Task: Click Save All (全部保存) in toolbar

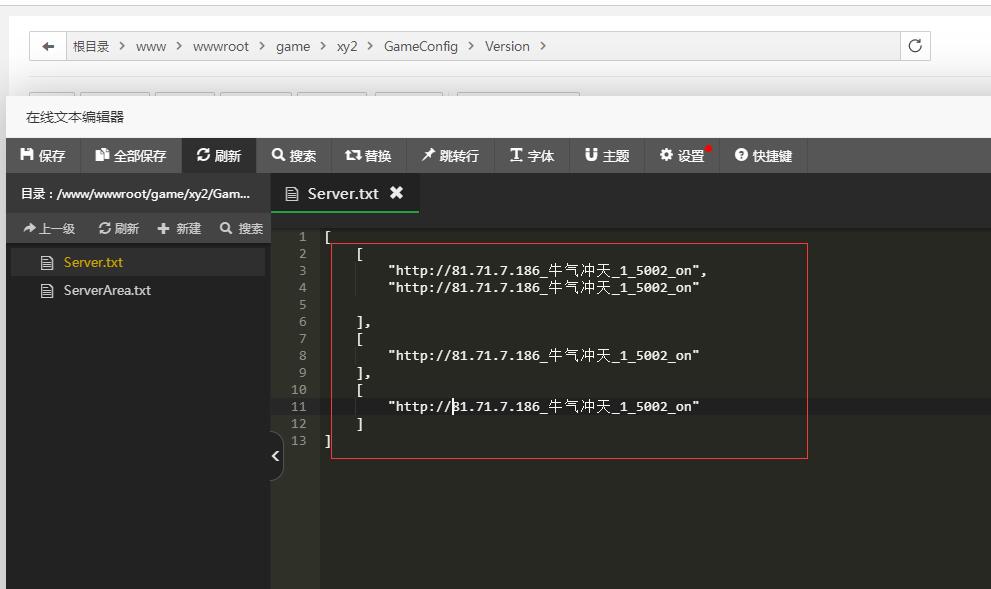Action: pyautogui.click(x=131, y=156)
